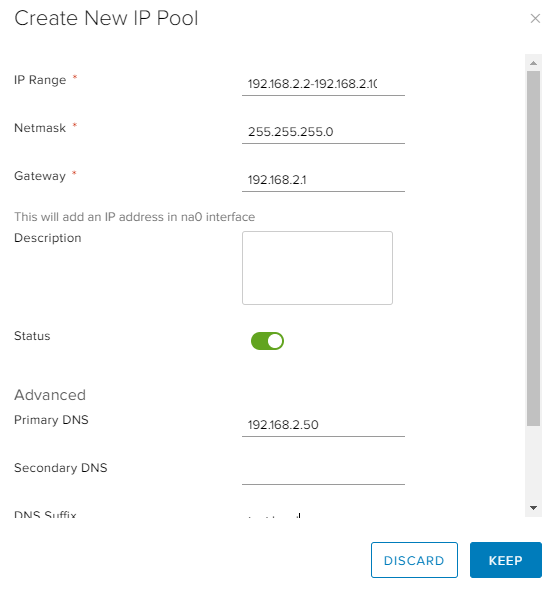Click the scrollbar down arrow
Viewport: 551px width, 590px height.
533,508
